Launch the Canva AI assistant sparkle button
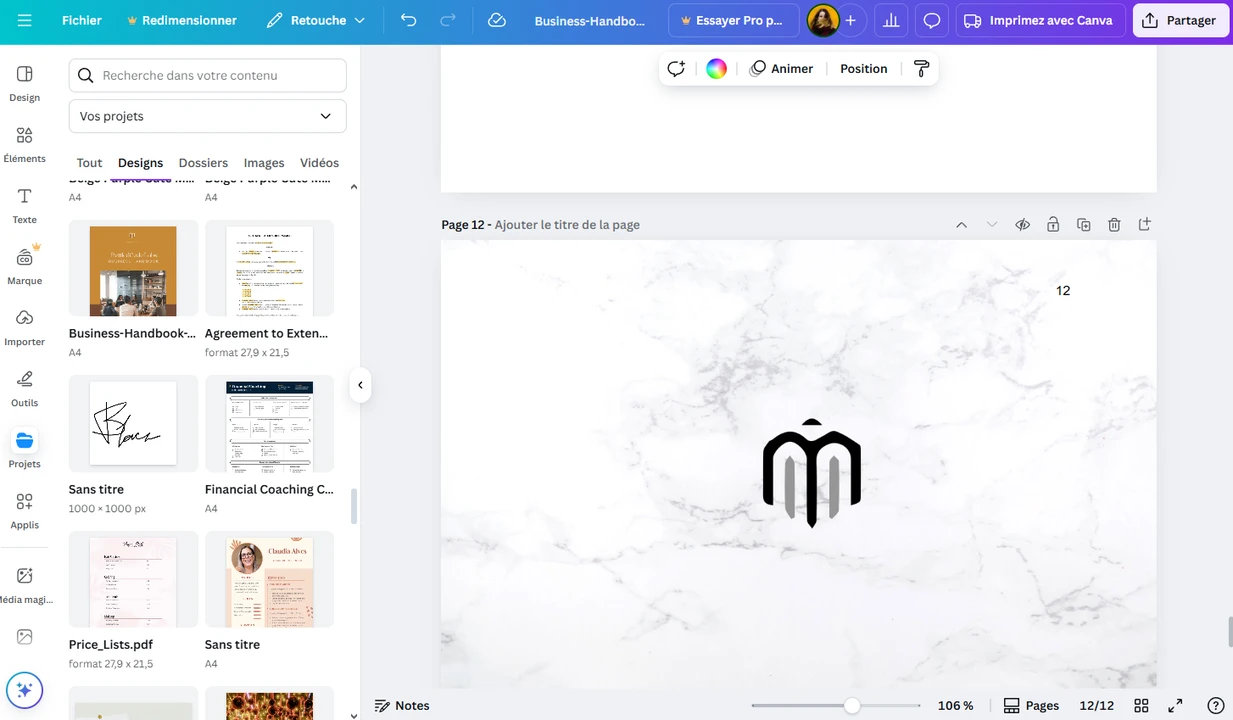The height and width of the screenshot is (720, 1233). [25, 690]
